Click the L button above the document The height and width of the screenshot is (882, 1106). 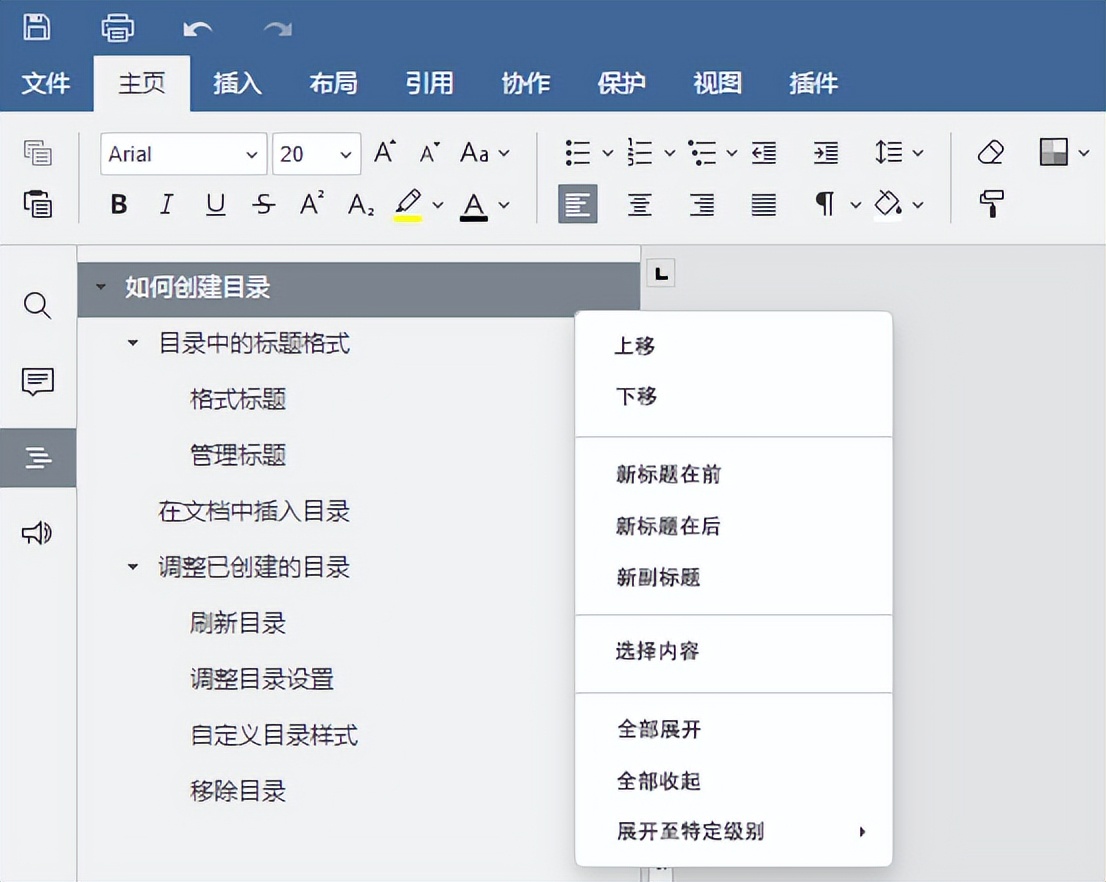click(x=660, y=271)
